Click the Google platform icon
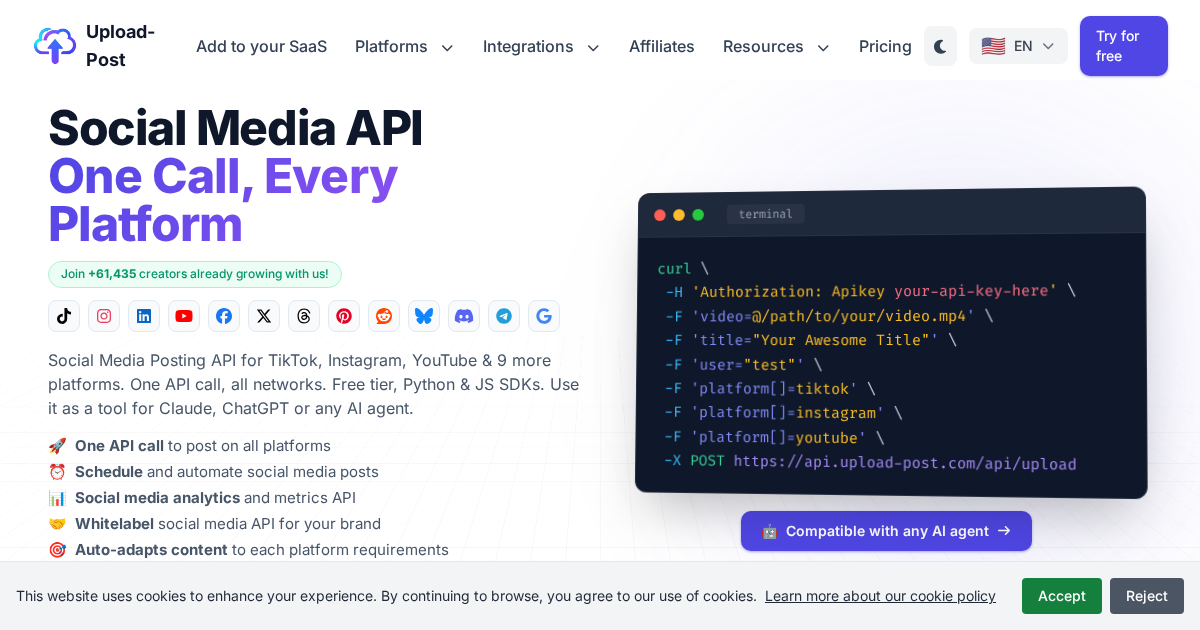1200x630 pixels. pyautogui.click(x=544, y=316)
